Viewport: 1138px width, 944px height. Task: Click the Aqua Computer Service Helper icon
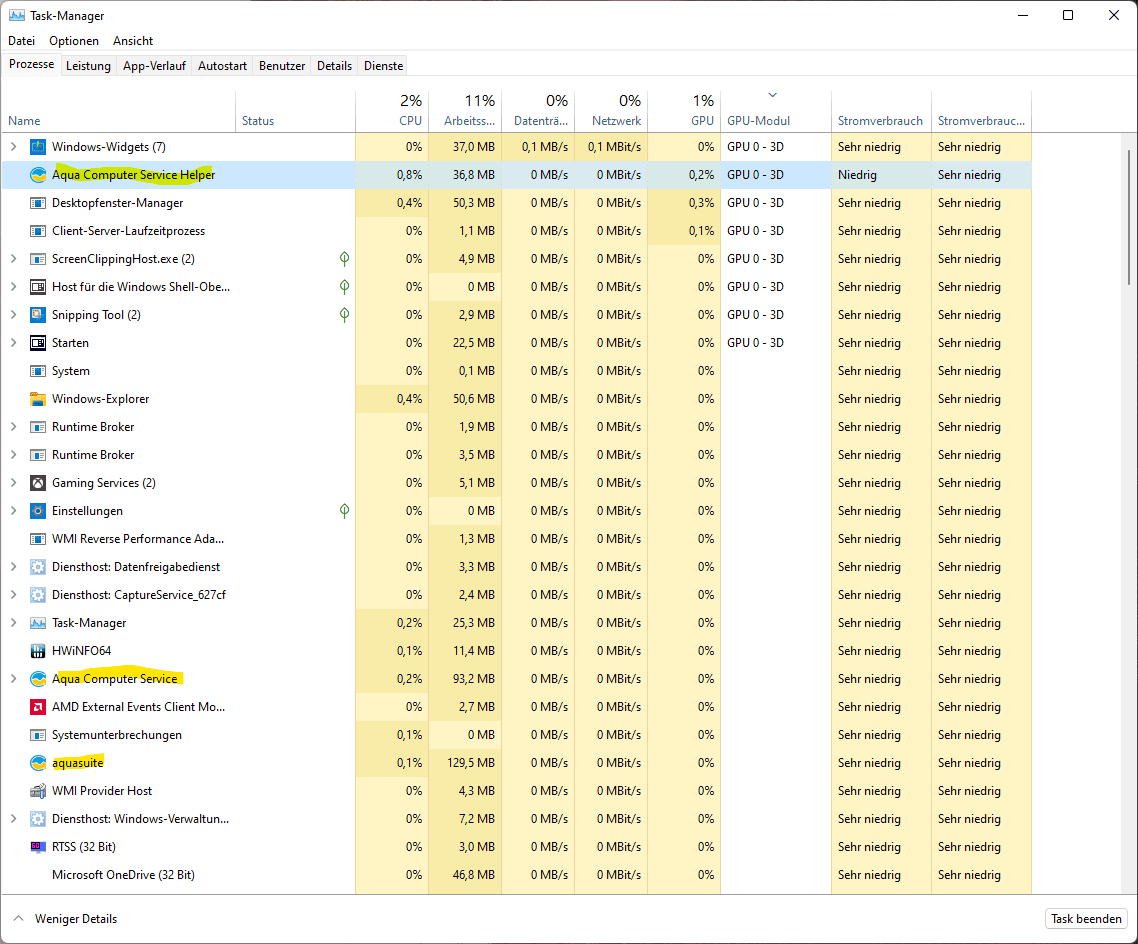(x=38, y=175)
